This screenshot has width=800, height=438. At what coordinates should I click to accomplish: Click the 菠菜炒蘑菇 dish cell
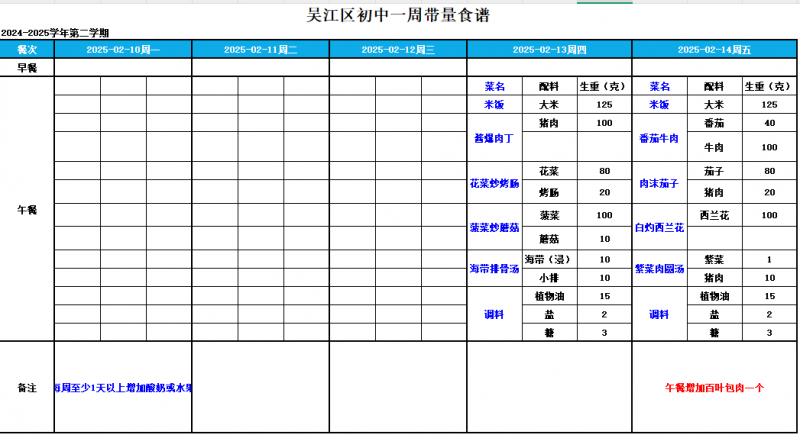[x=494, y=228]
